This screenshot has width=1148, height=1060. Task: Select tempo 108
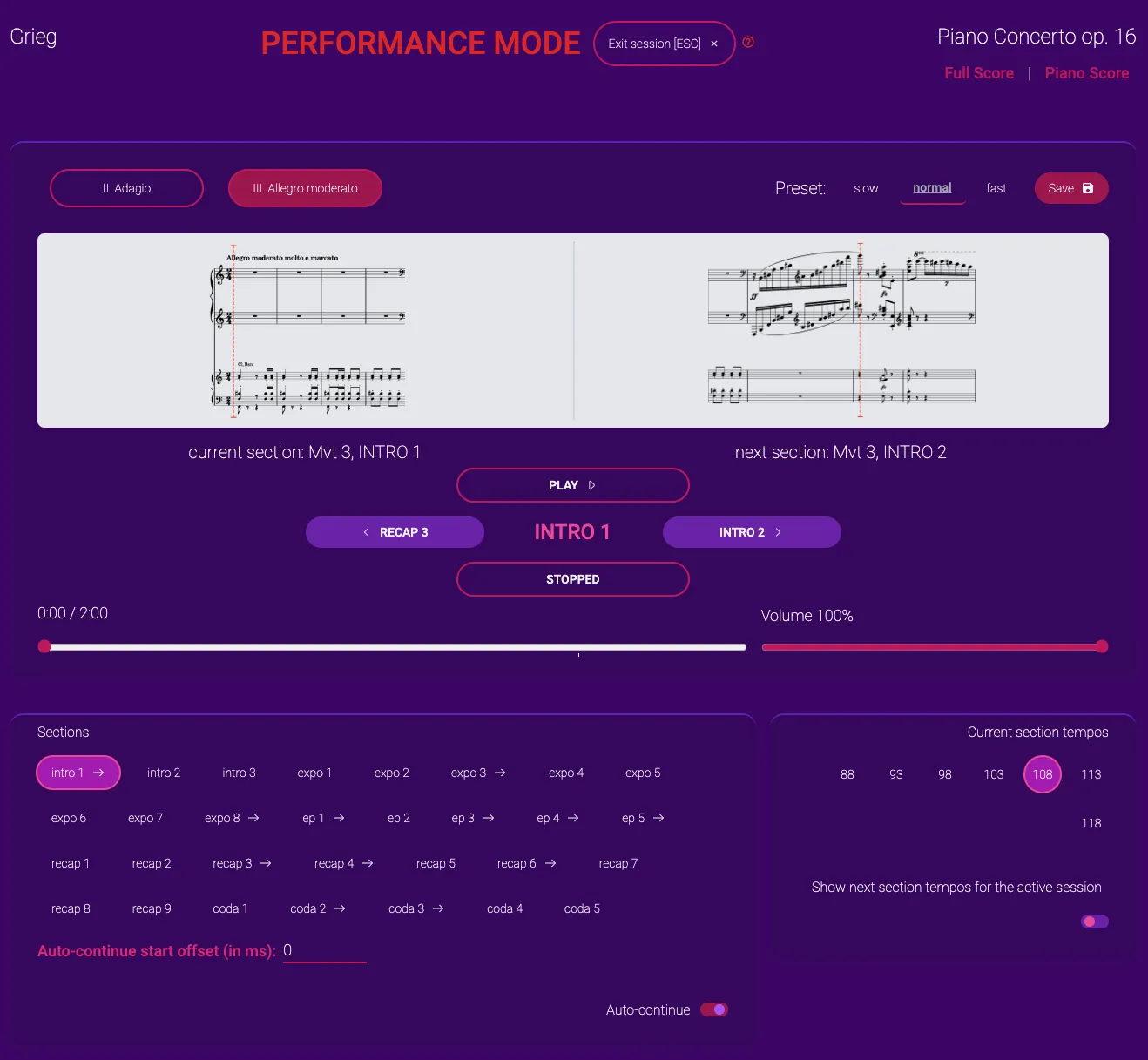click(x=1043, y=774)
